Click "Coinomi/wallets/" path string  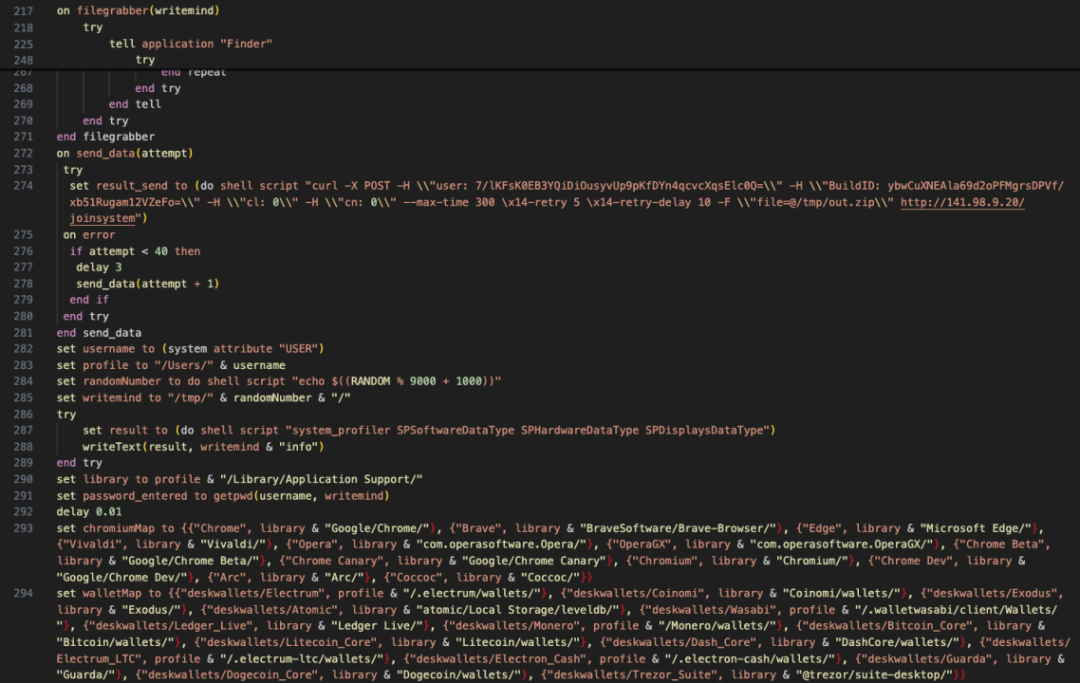[x=842, y=593]
